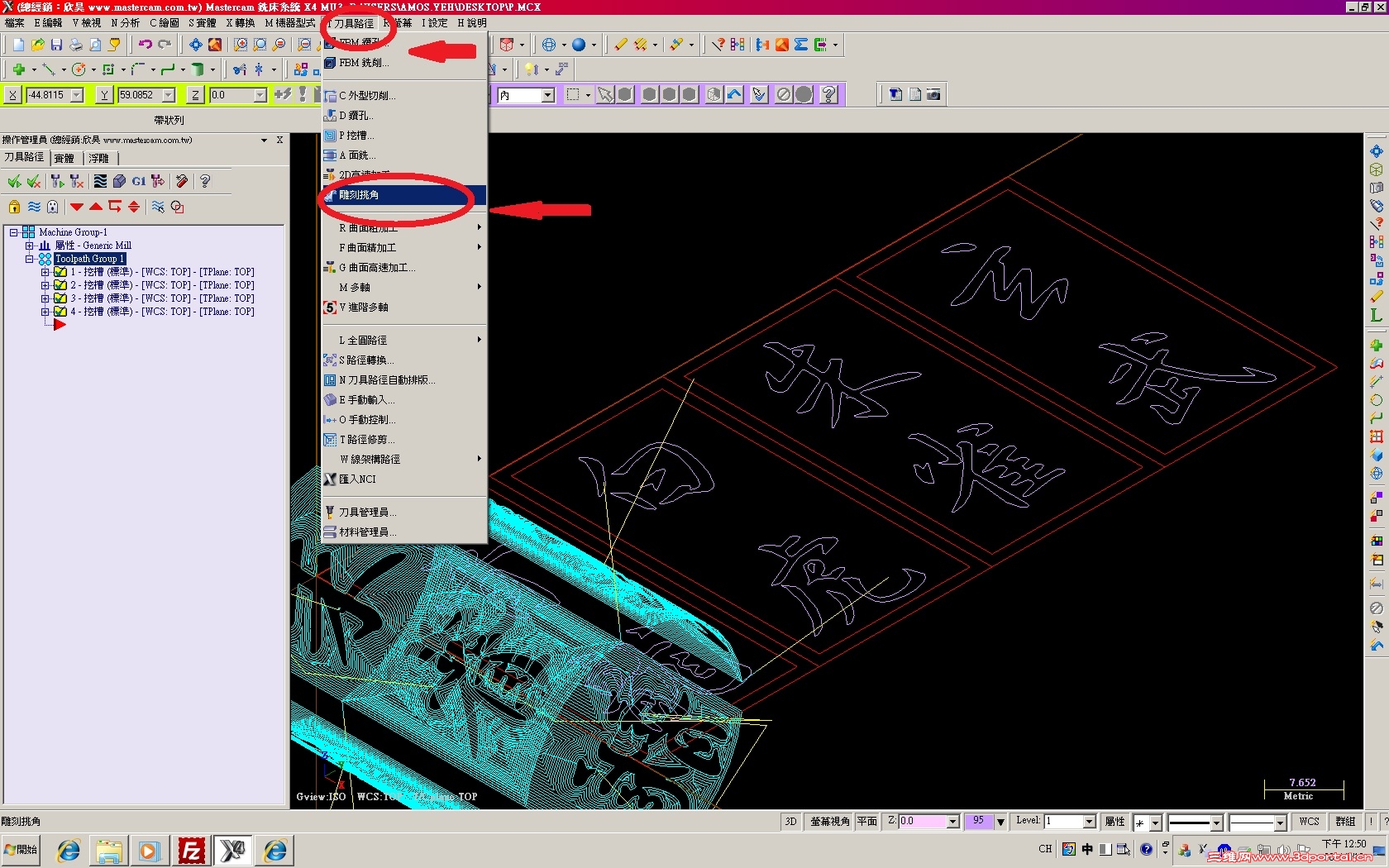The height and width of the screenshot is (868, 1389).
Task: Create a new file with the toolbar icon
Action: (x=18, y=45)
